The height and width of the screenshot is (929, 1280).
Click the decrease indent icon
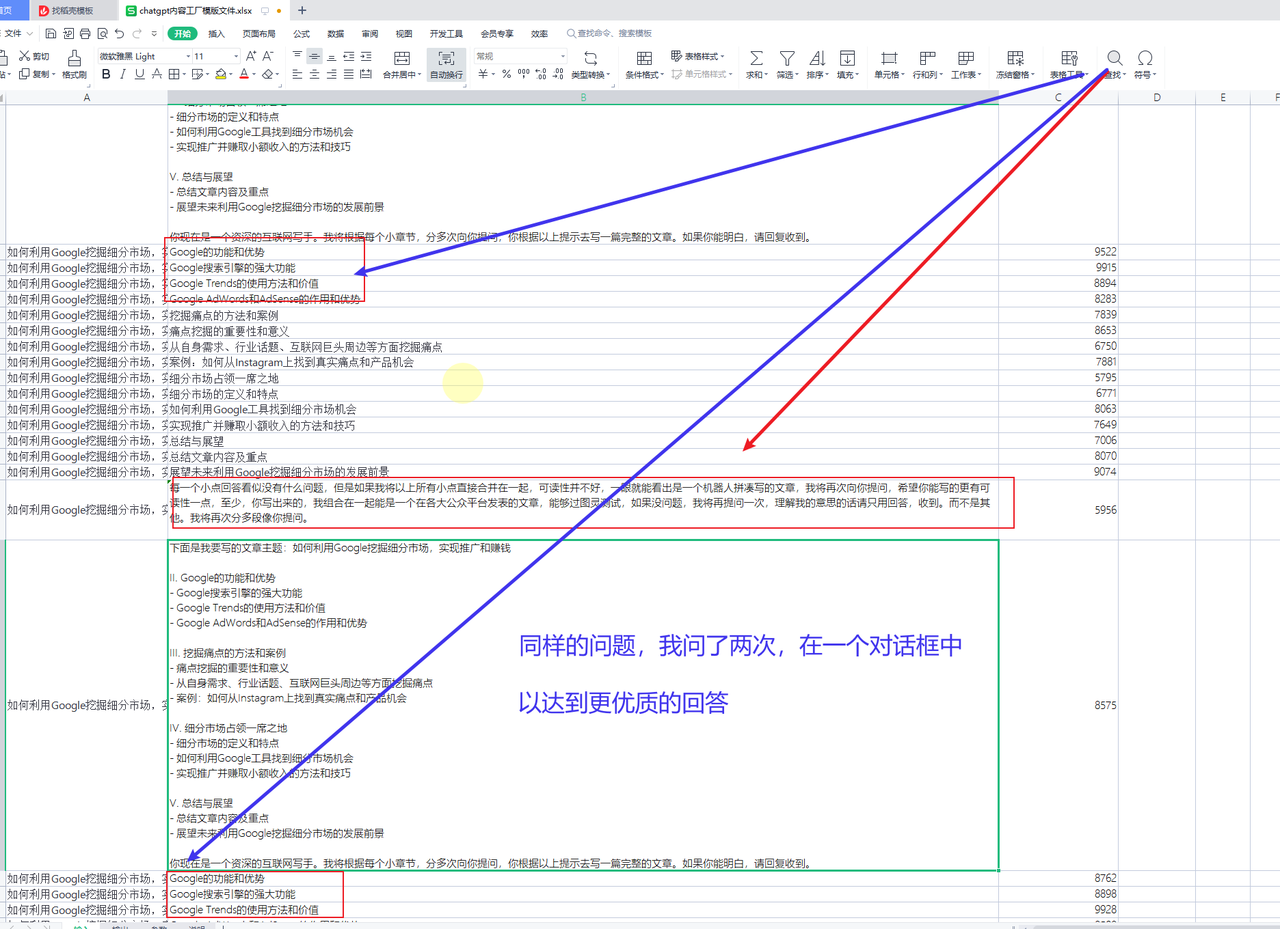coord(350,57)
